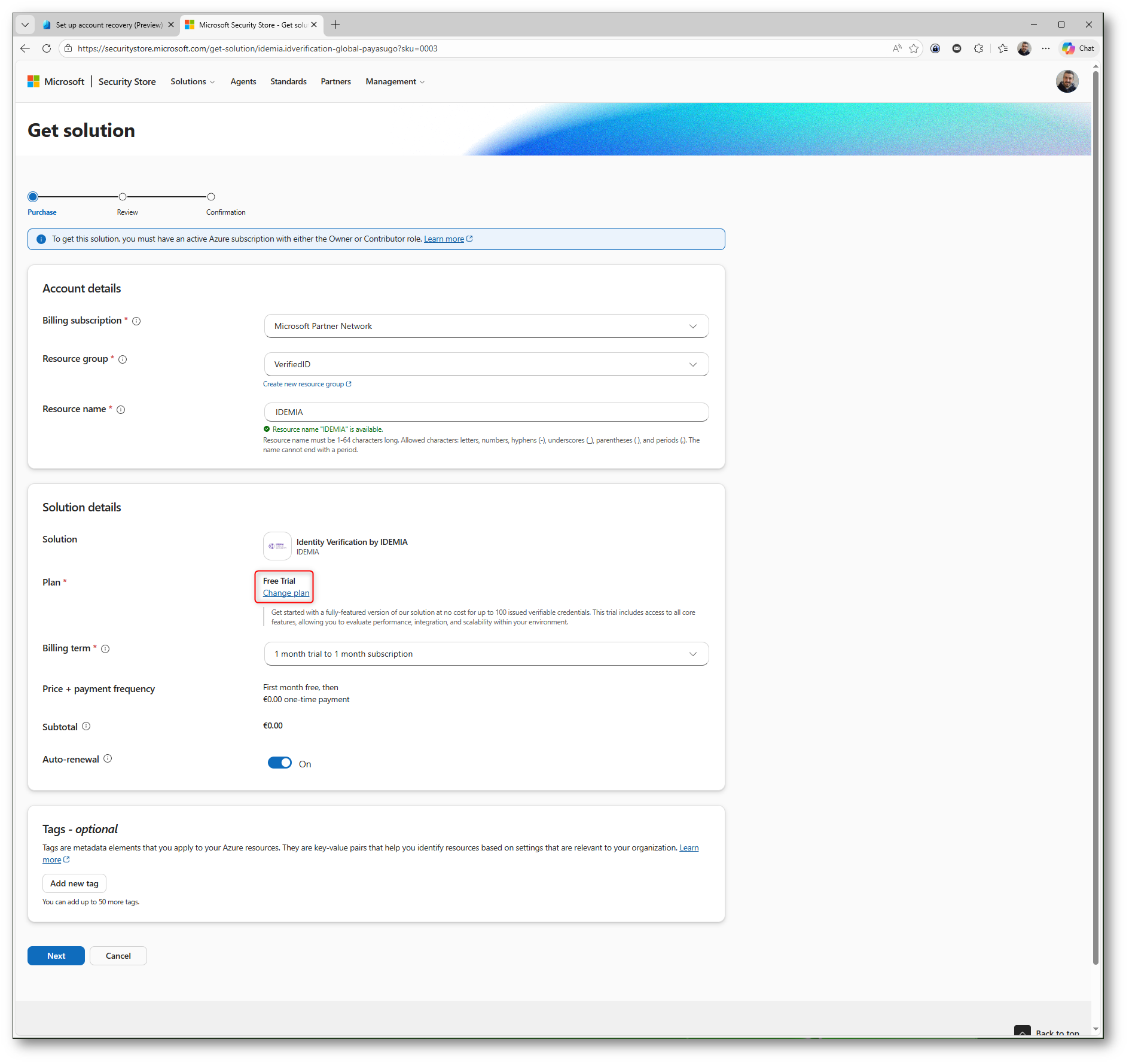Open Learn more link in Tags section
The image size is (1129, 1064).
pos(689,847)
